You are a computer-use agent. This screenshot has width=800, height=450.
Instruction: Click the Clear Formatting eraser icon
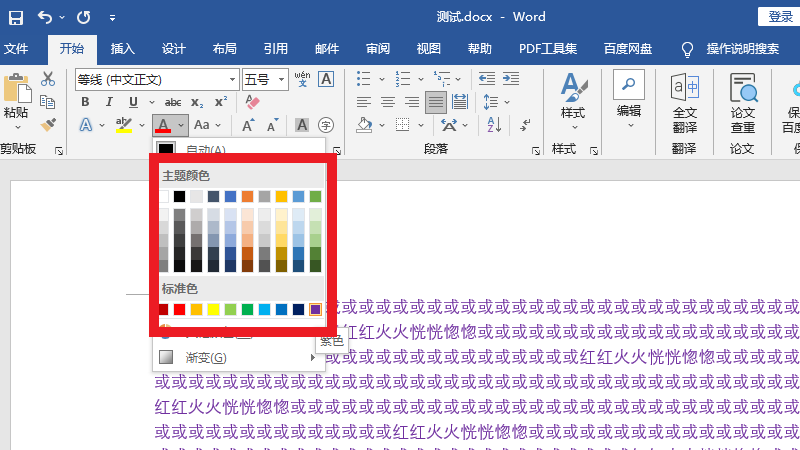tap(252, 102)
